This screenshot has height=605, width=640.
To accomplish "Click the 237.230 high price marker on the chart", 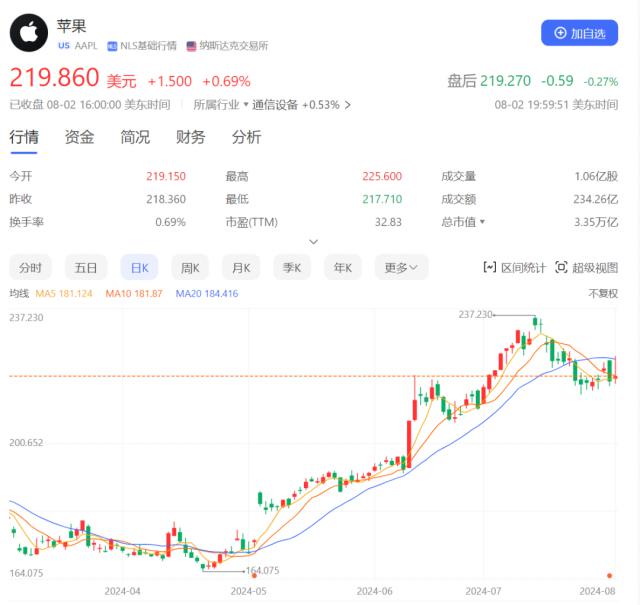I will pyautogui.click(x=477, y=314).
